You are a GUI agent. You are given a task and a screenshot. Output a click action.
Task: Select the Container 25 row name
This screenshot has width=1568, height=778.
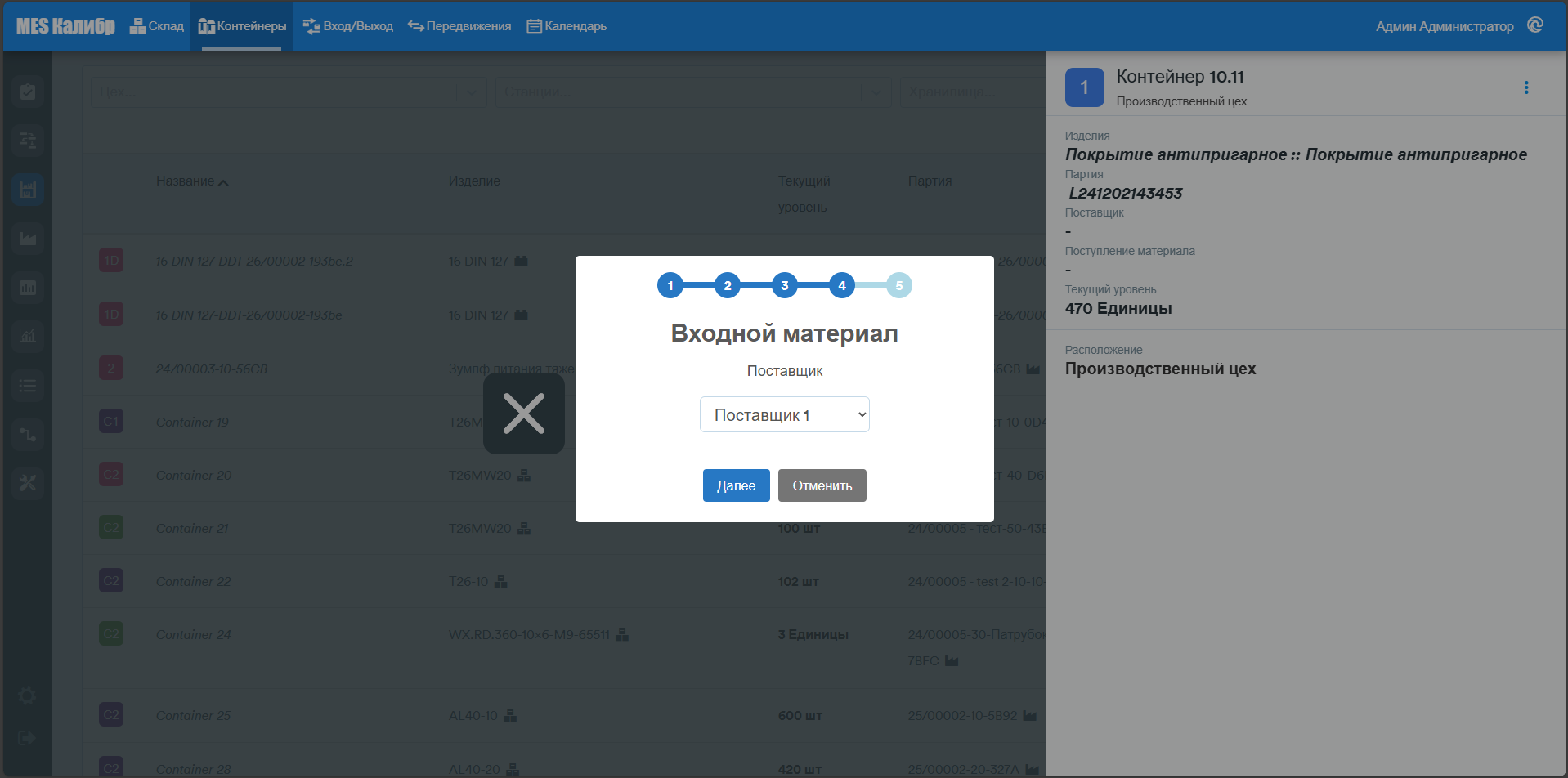pos(193,715)
